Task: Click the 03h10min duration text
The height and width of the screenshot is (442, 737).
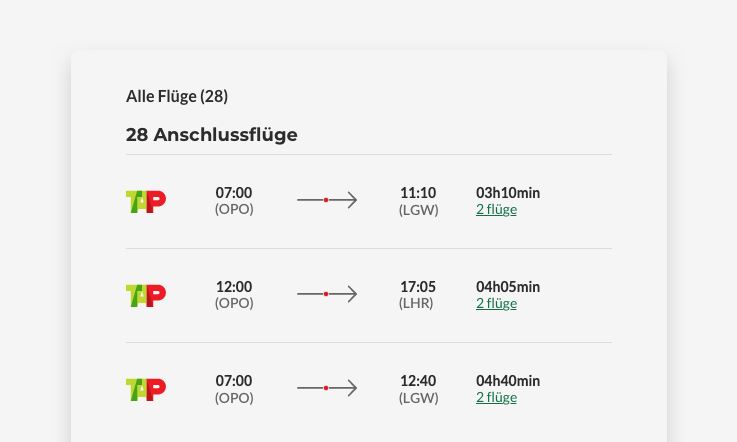Action: (508, 192)
